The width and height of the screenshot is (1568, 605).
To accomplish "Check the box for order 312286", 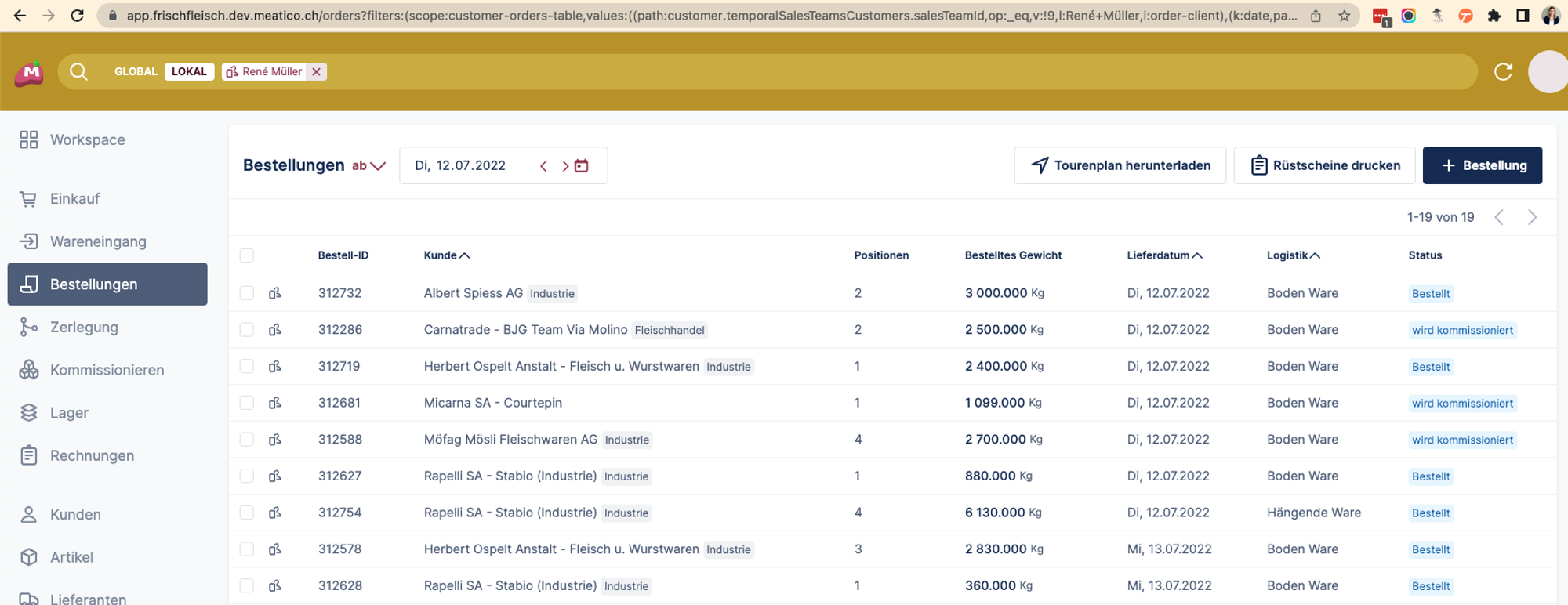I will point(247,330).
